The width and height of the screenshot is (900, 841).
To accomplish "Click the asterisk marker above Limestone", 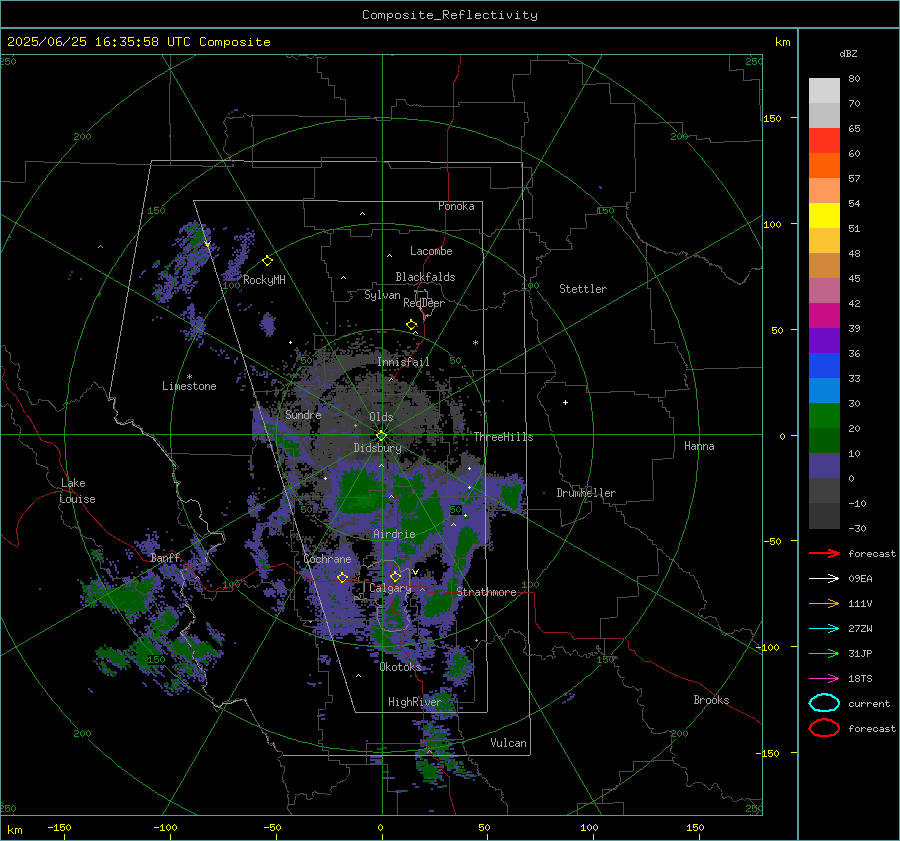I will point(189,377).
